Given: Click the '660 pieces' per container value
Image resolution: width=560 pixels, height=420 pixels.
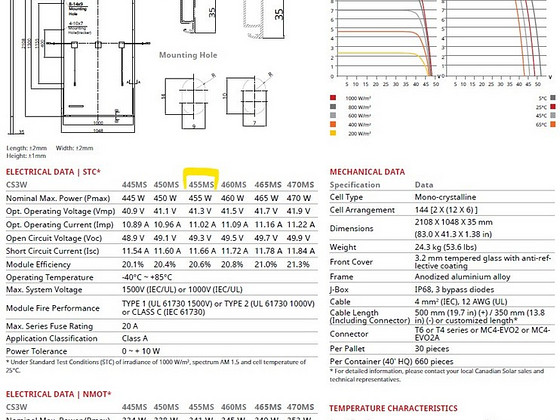Looking at the screenshot, I should coord(434,361).
